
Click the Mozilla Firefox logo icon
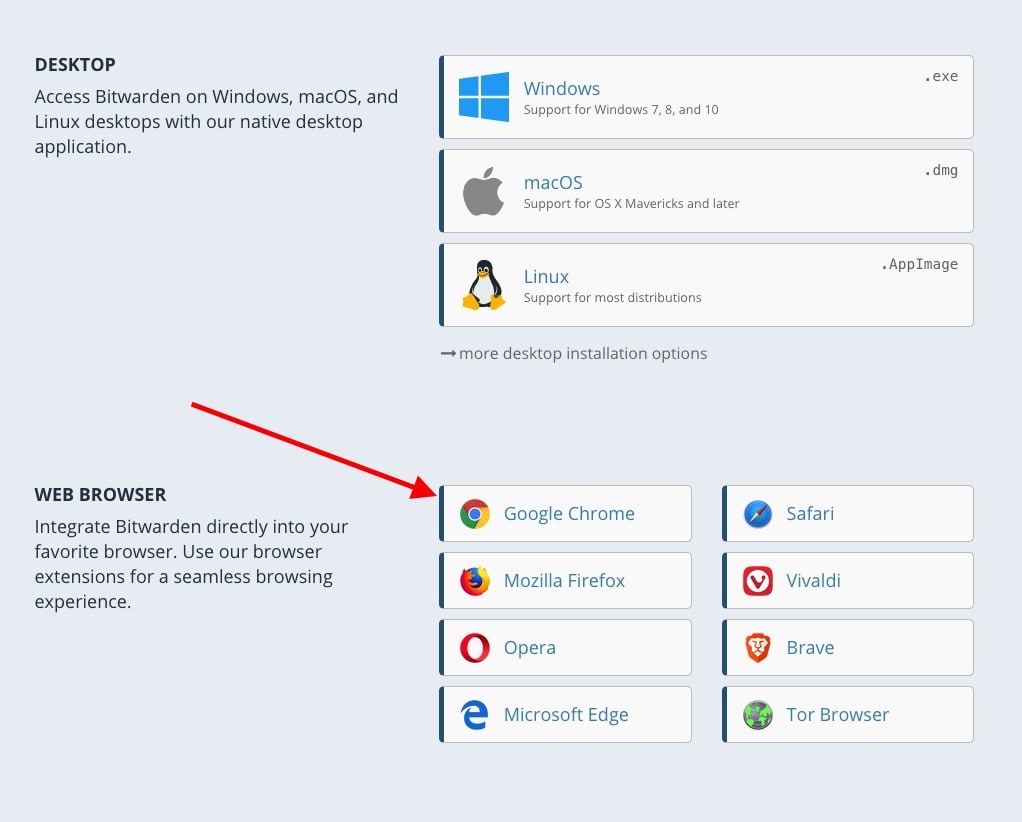[474, 581]
